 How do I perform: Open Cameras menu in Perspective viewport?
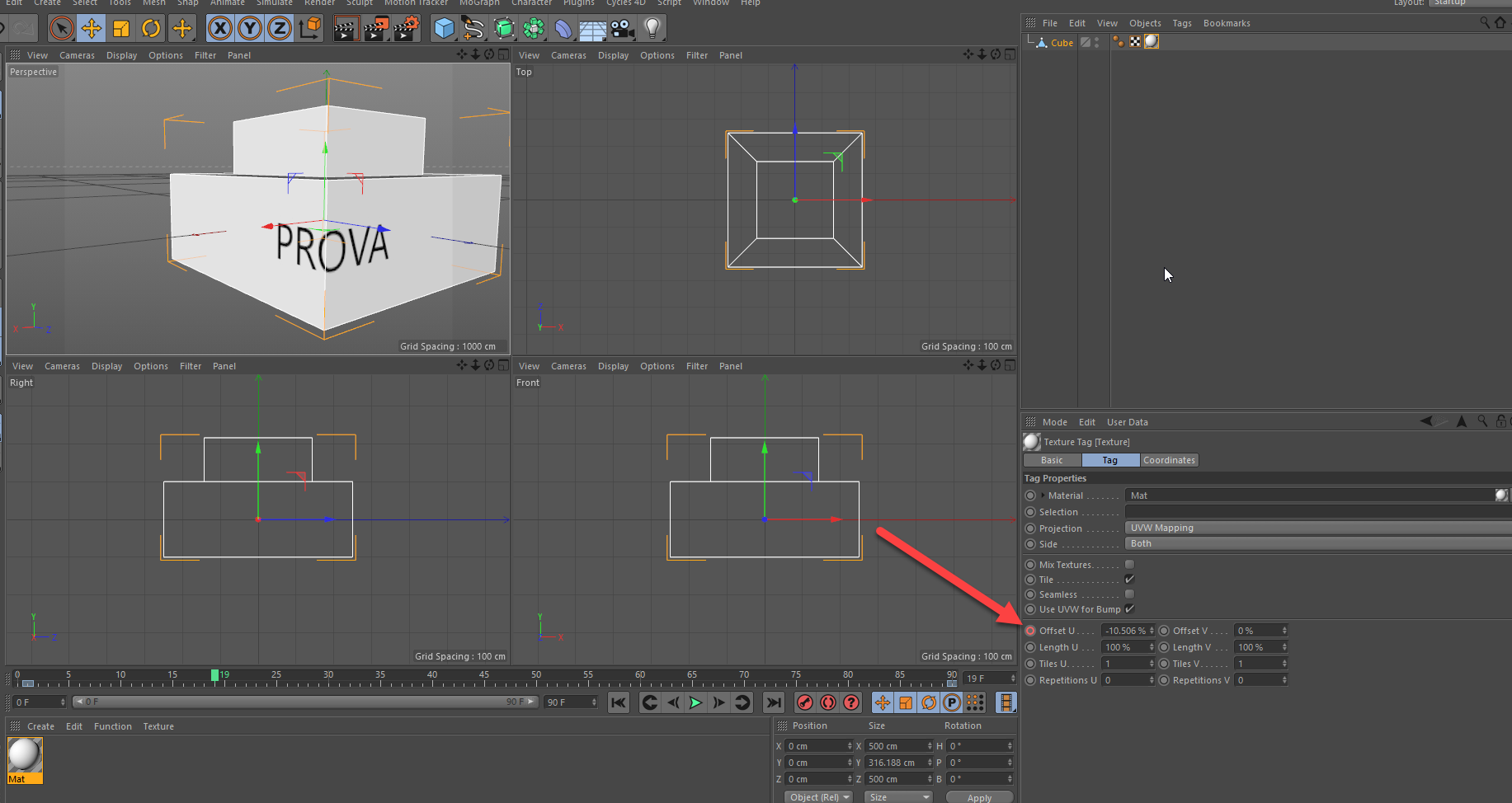[77, 55]
